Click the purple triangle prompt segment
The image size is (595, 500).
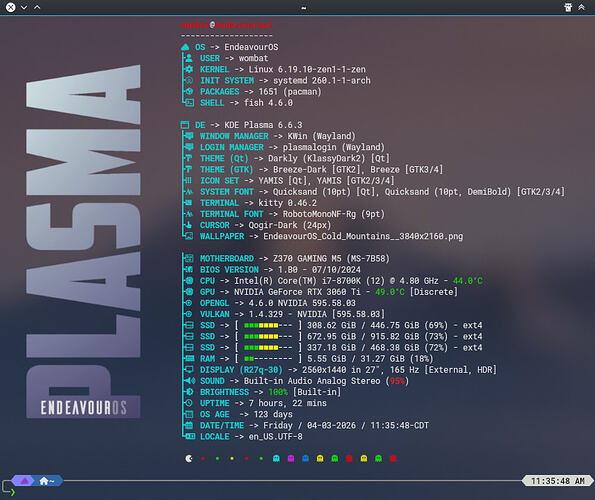24,481
